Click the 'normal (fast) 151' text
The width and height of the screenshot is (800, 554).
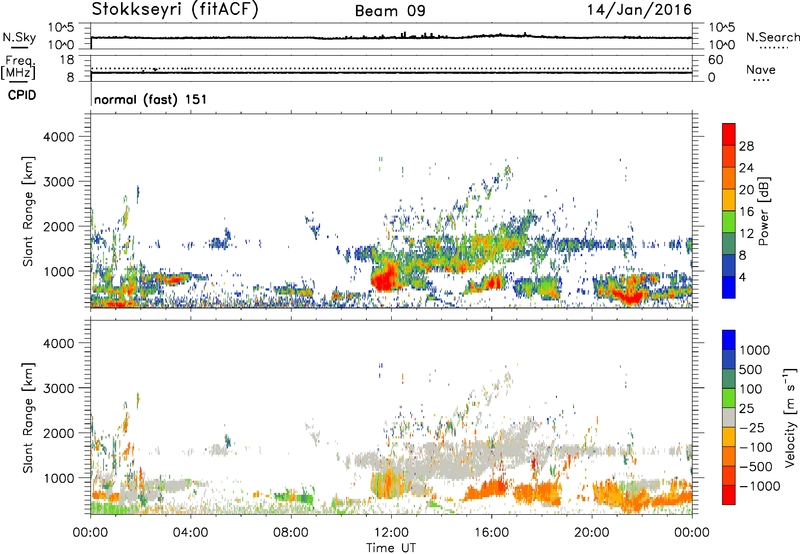(x=151, y=99)
